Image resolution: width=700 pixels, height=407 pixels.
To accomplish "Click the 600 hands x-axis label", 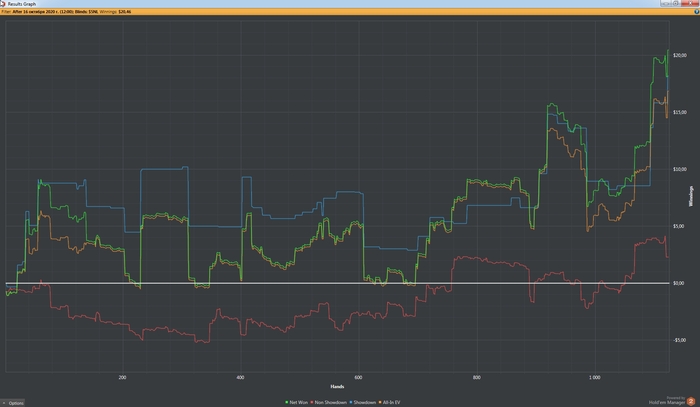I will point(358,378).
